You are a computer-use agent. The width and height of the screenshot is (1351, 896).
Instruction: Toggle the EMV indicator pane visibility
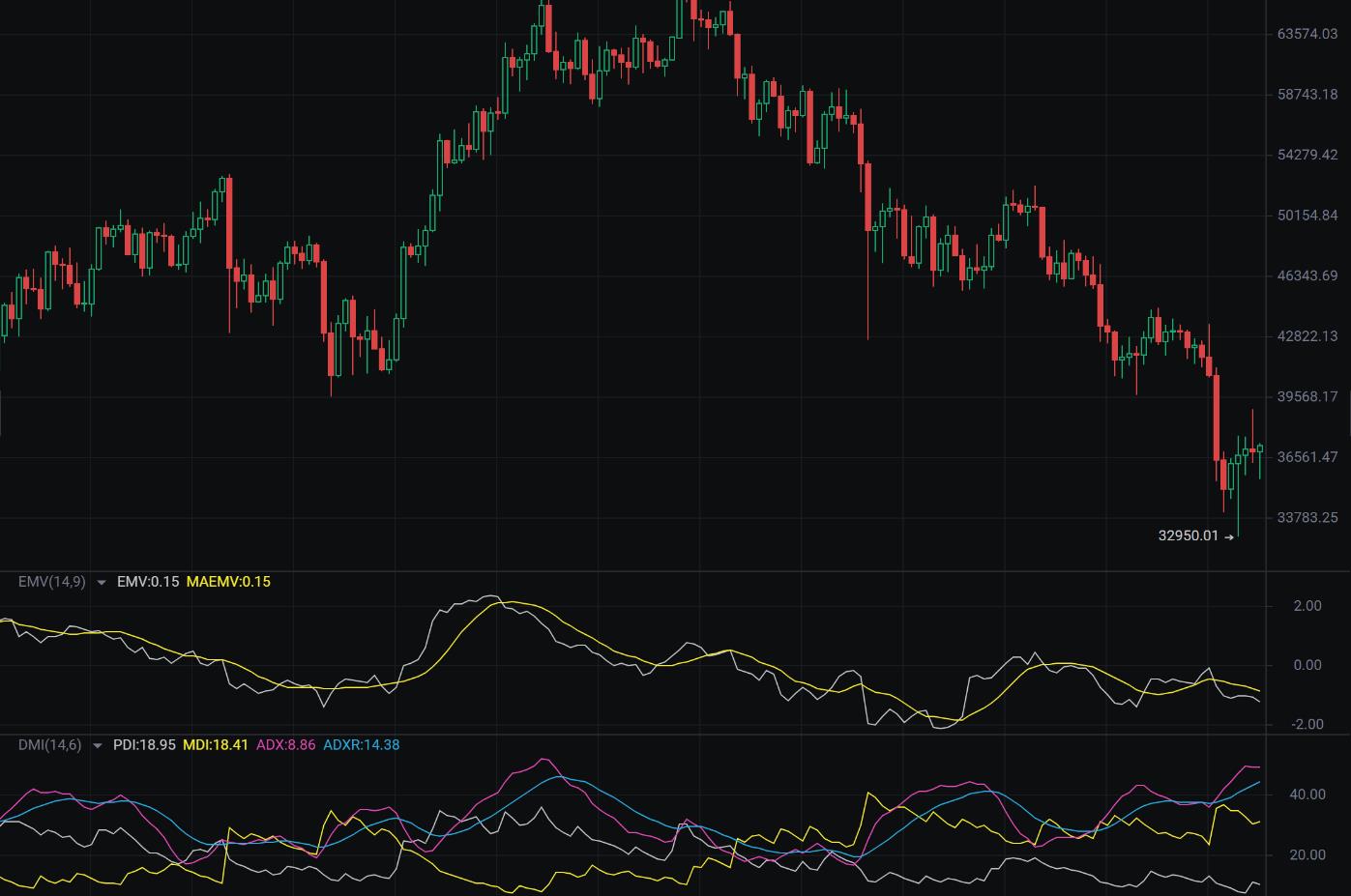click(99, 583)
